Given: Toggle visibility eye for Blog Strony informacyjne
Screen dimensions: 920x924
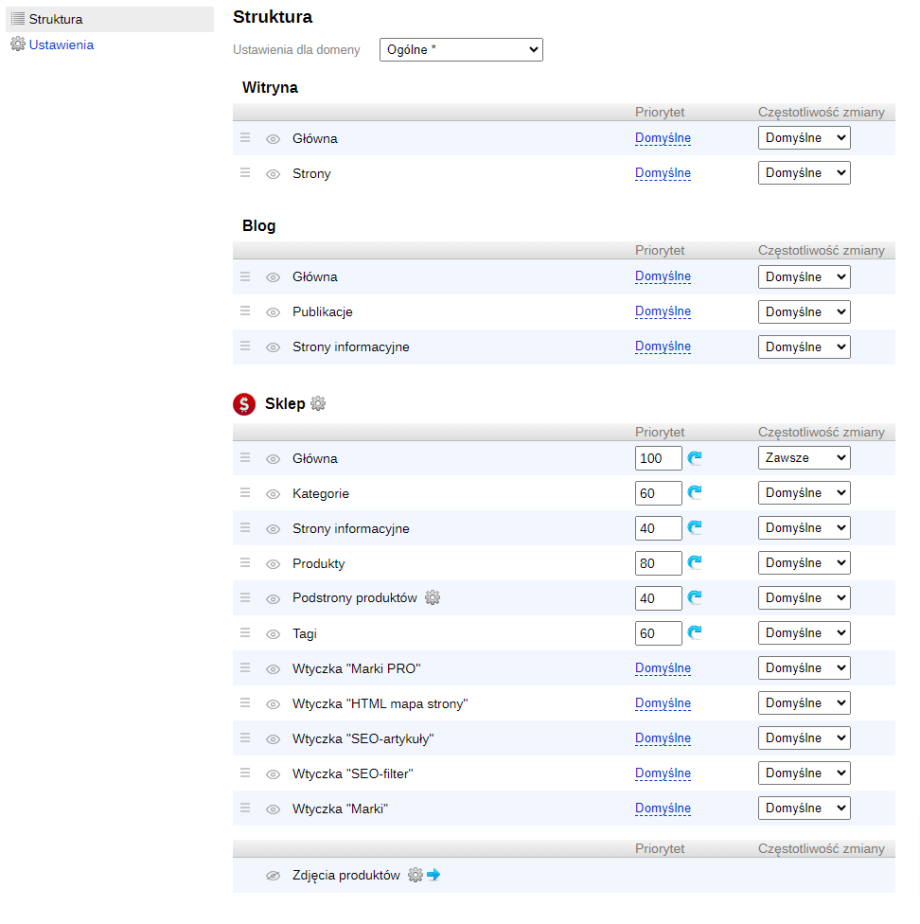Looking at the screenshot, I should [x=273, y=347].
